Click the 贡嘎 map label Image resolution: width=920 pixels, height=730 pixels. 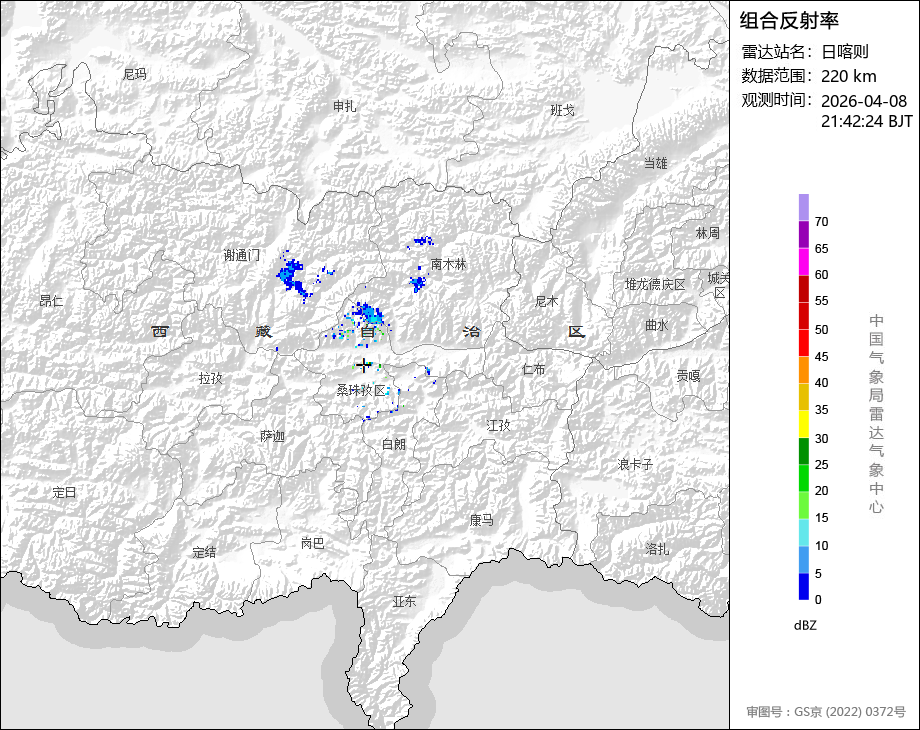688,375
